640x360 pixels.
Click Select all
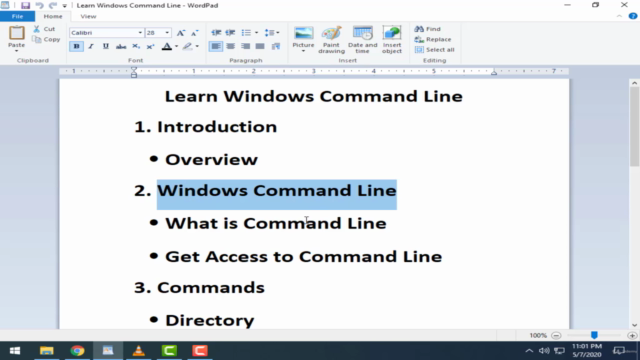pyautogui.click(x=434, y=50)
